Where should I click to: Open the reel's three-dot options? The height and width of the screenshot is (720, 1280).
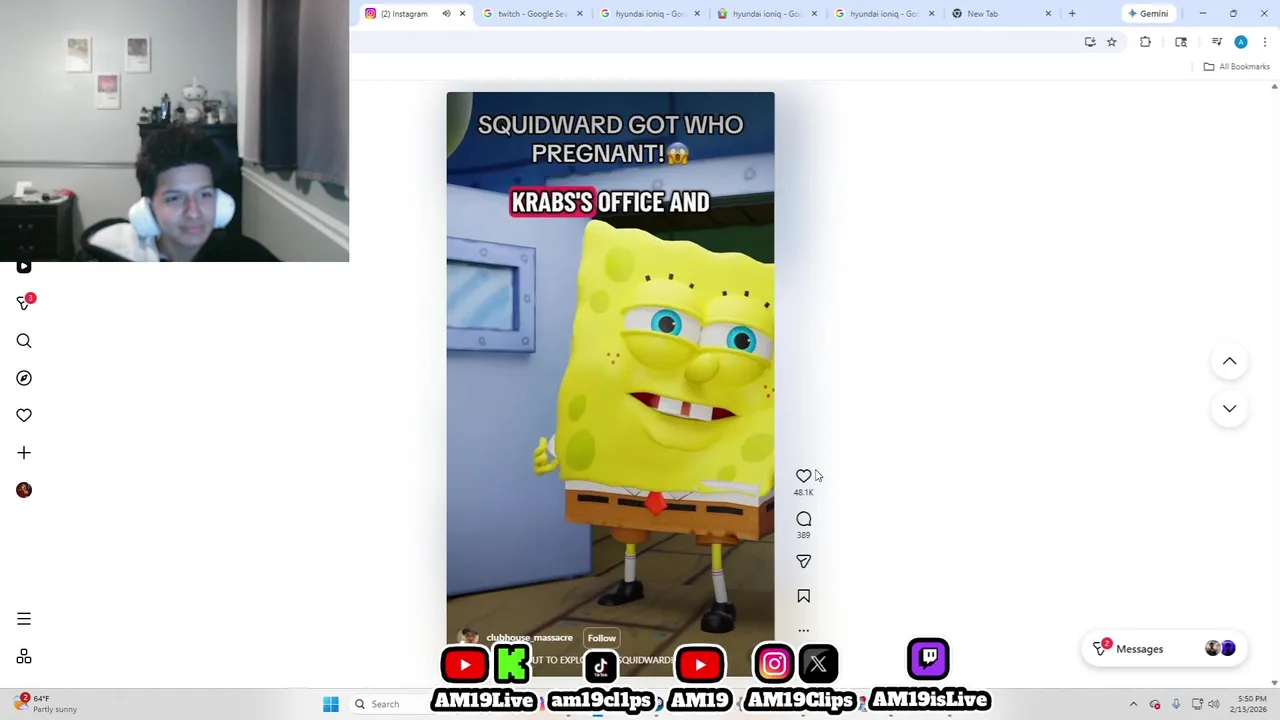(x=803, y=631)
